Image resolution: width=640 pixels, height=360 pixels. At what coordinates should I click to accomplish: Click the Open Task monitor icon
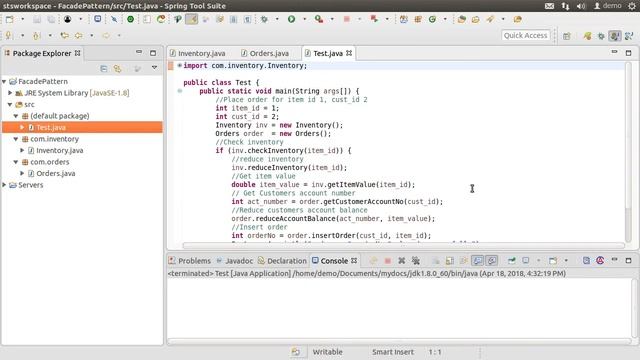tap(98, 19)
